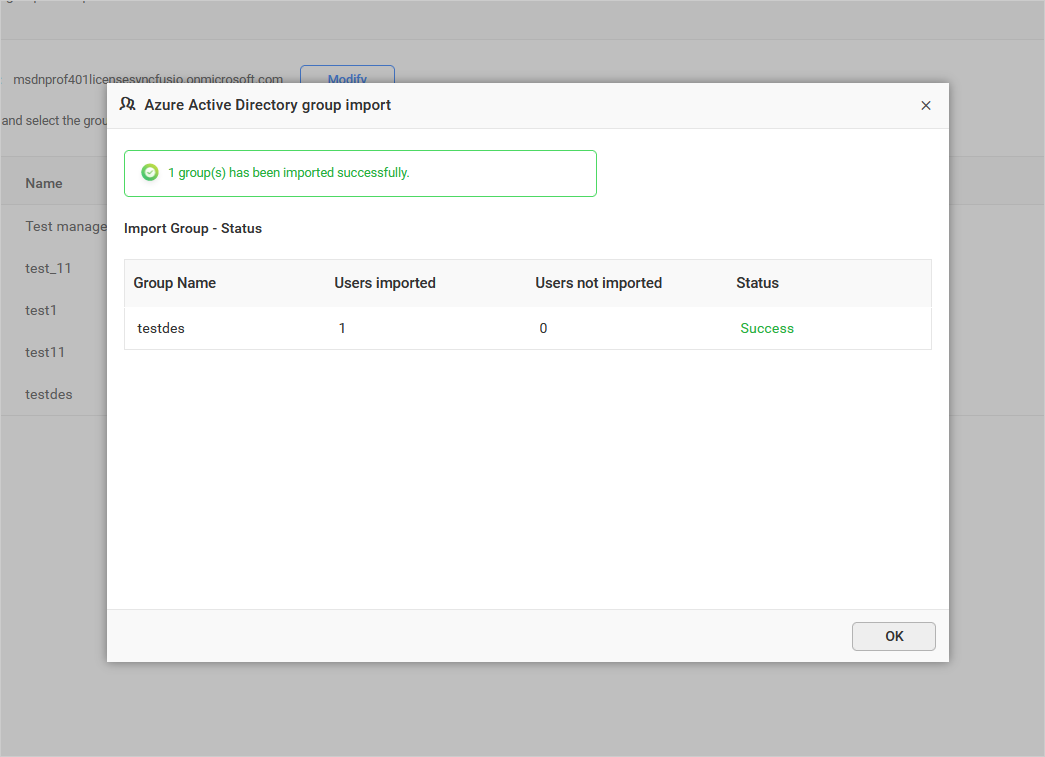Select the test1 group in the background list

(x=41, y=310)
